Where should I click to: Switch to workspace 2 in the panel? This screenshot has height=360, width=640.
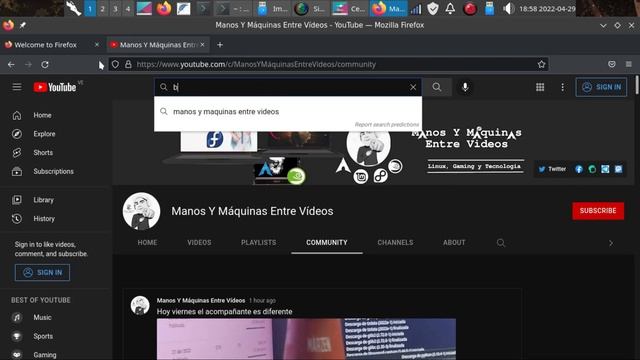click(102, 9)
